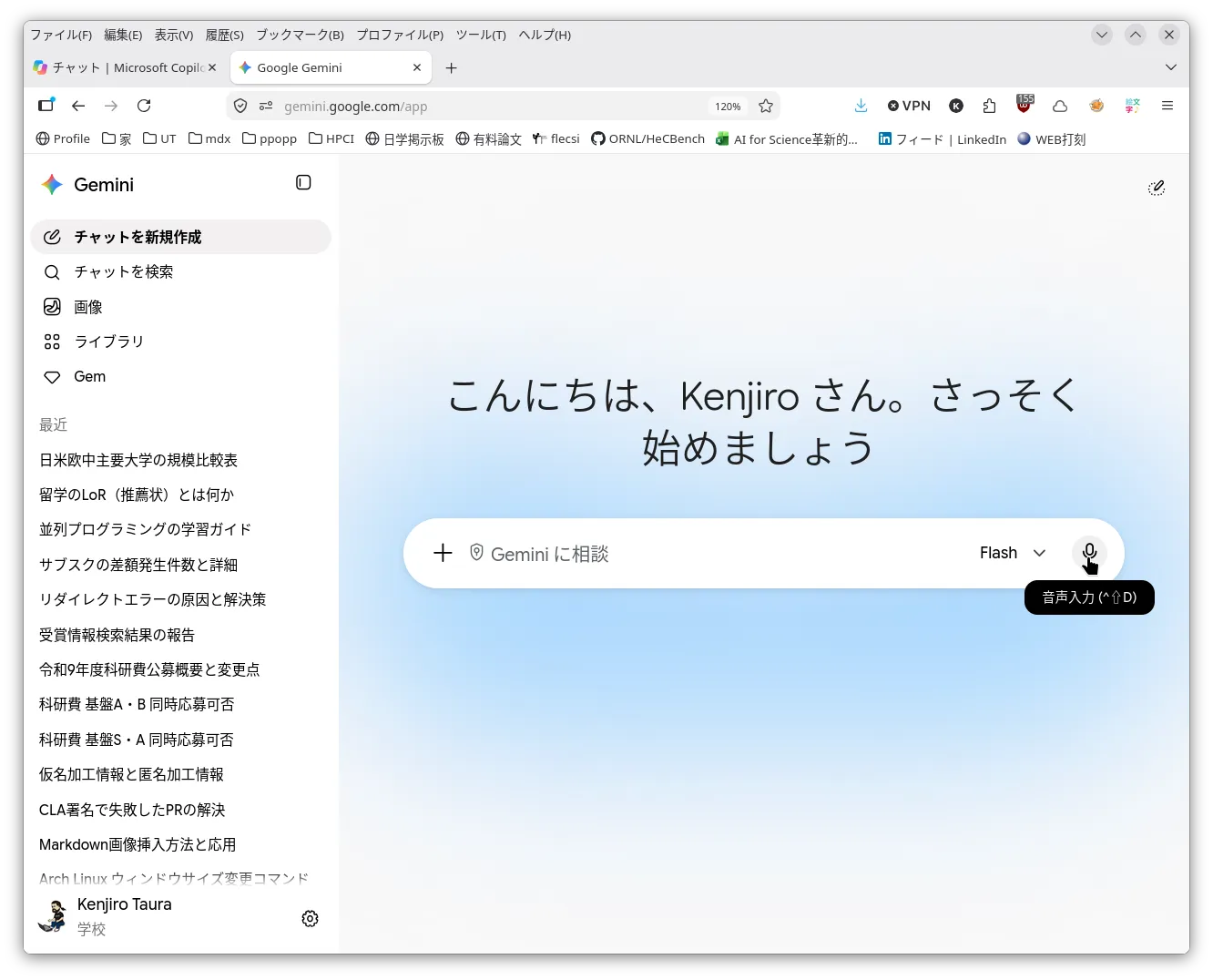This screenshot has width=1213, height=980.
Task: Open the extensions puzzle-piece icon
Action: point(990,106)
